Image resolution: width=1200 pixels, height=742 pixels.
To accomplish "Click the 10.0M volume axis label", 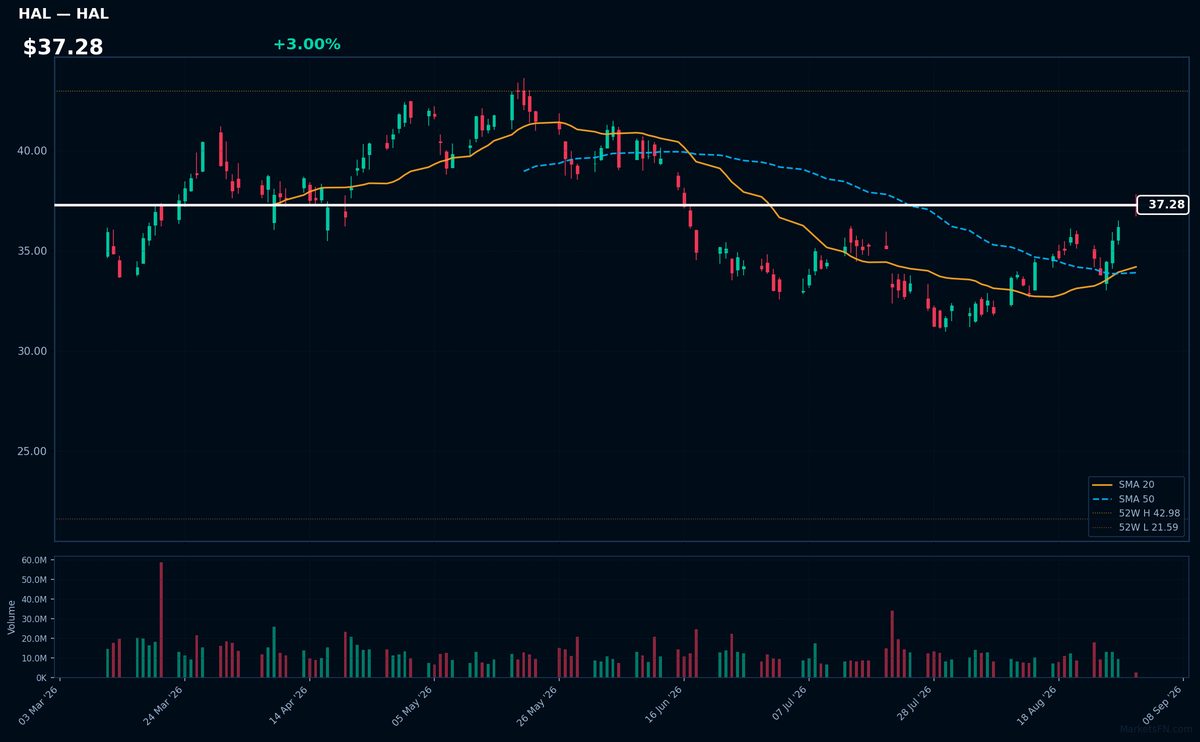I will tap(34, 658).
